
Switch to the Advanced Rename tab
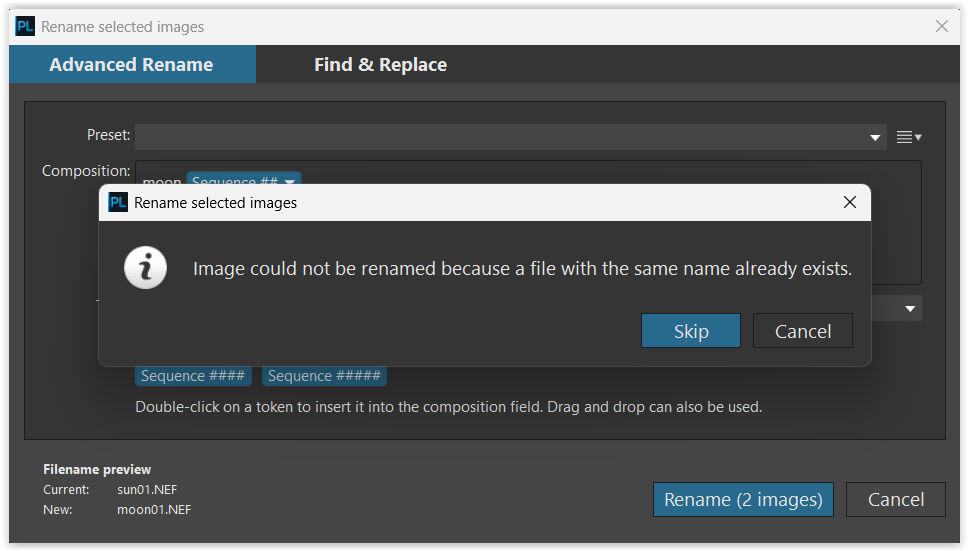point(131,65)
